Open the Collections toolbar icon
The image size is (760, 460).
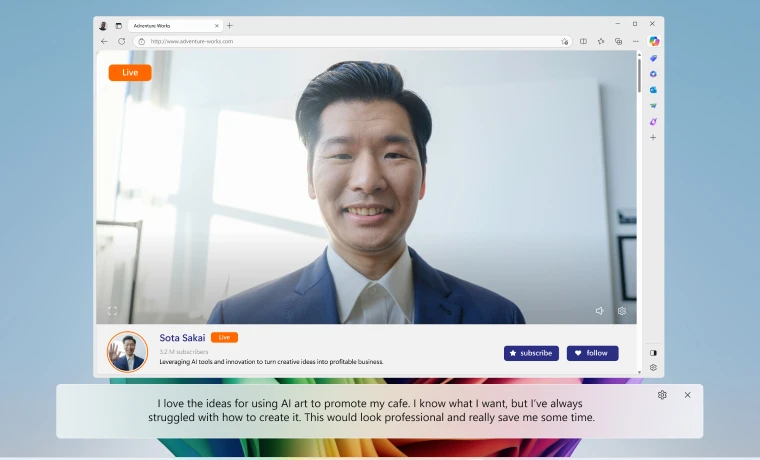(618, 41)
